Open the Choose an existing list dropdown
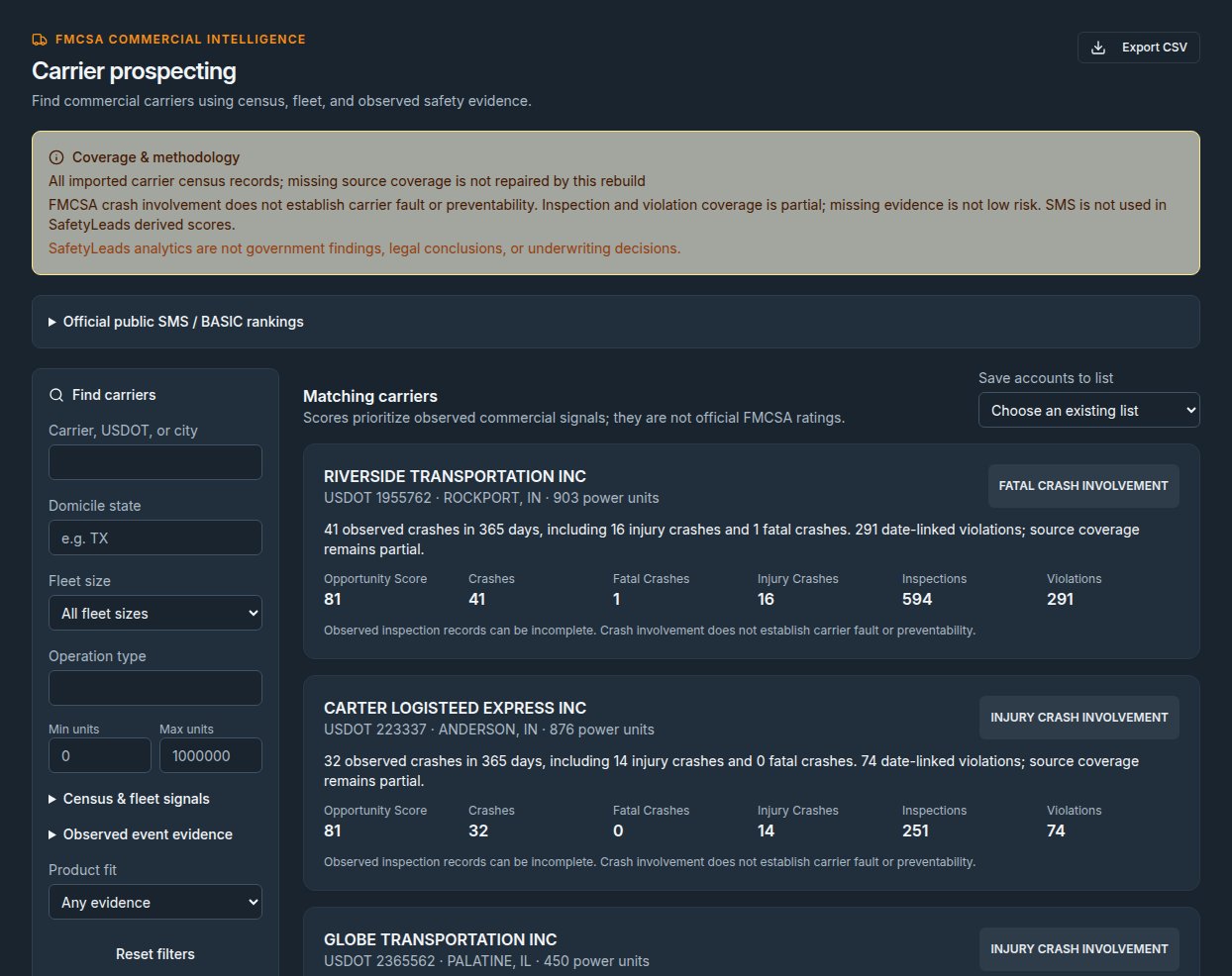The height and width of the screenshot is (976, 1232). 1089,411
